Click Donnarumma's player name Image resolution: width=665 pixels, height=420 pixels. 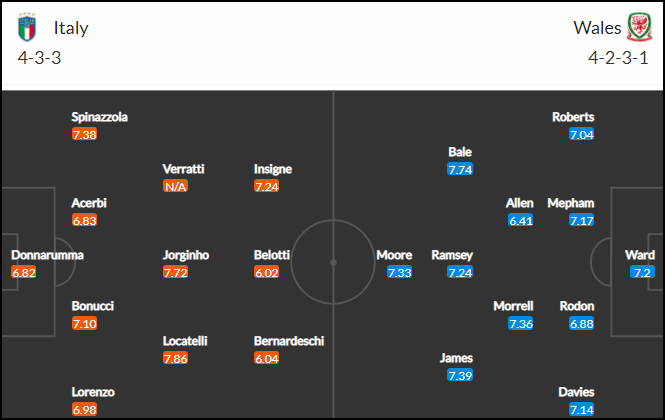(x=48, y=255)
